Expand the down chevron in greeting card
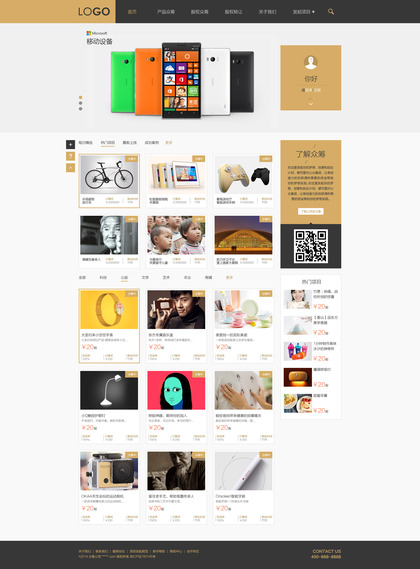The width and height of the screenshot is (420, 569). [x=311, y=104]
